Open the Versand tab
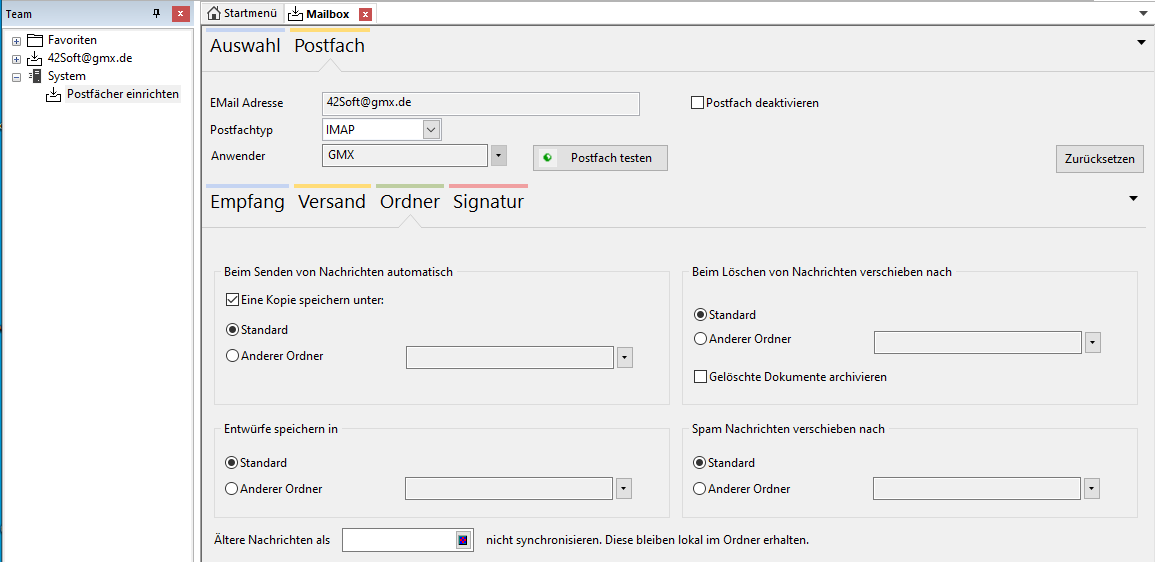 (331, 202)
